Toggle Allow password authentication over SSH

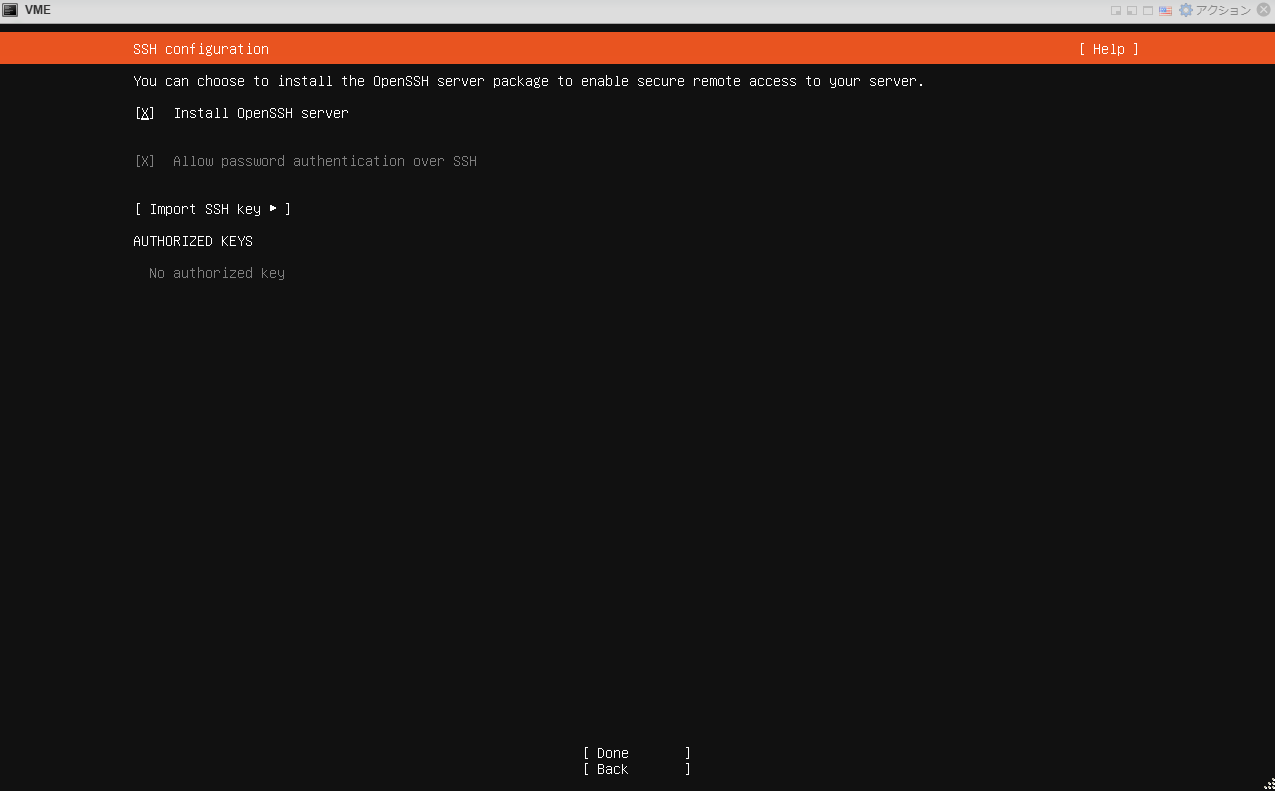pyautogui.click(x=144, y=161)
